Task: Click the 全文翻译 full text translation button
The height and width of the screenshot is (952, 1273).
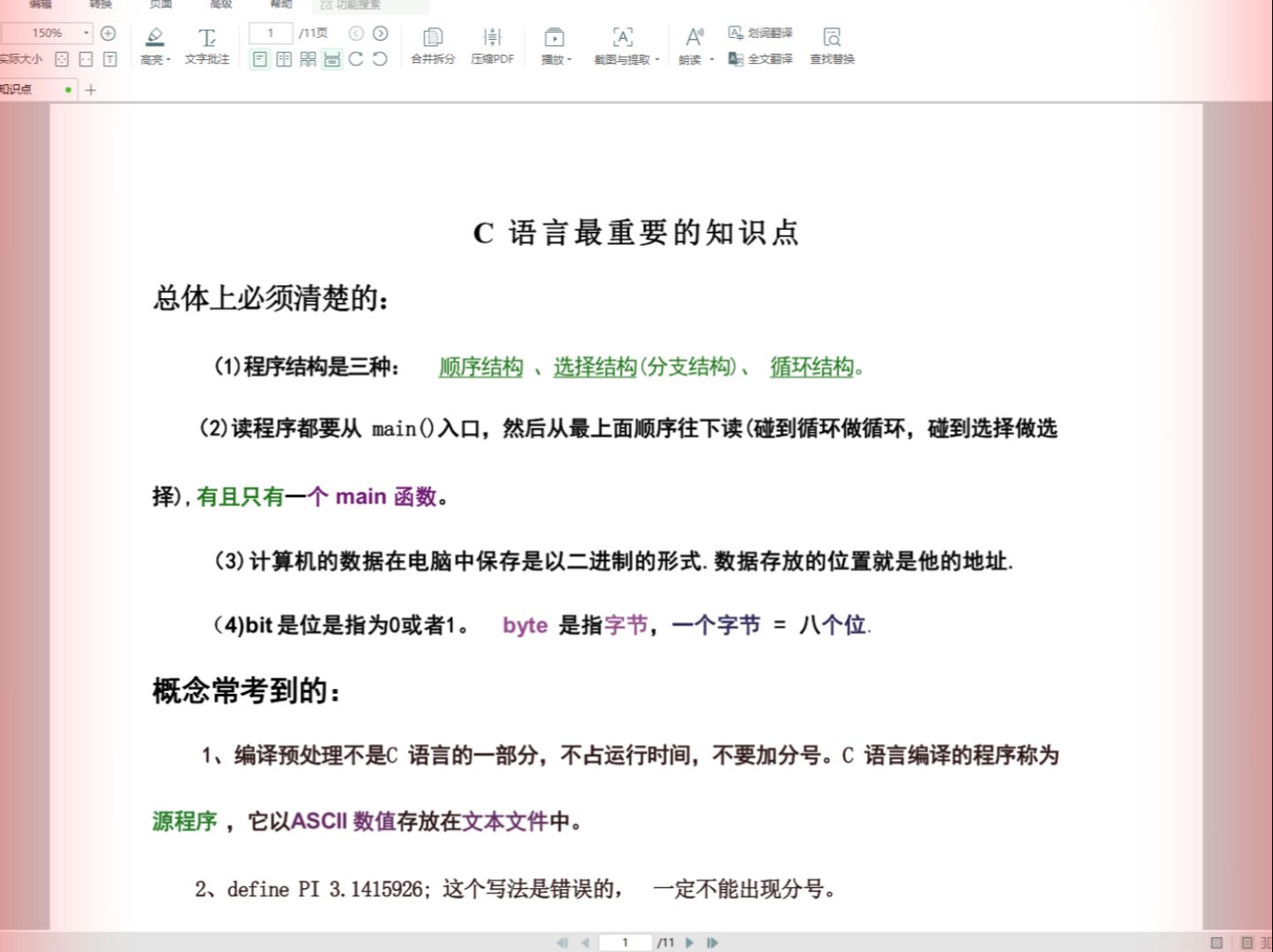Action: [x=760, y=59]
